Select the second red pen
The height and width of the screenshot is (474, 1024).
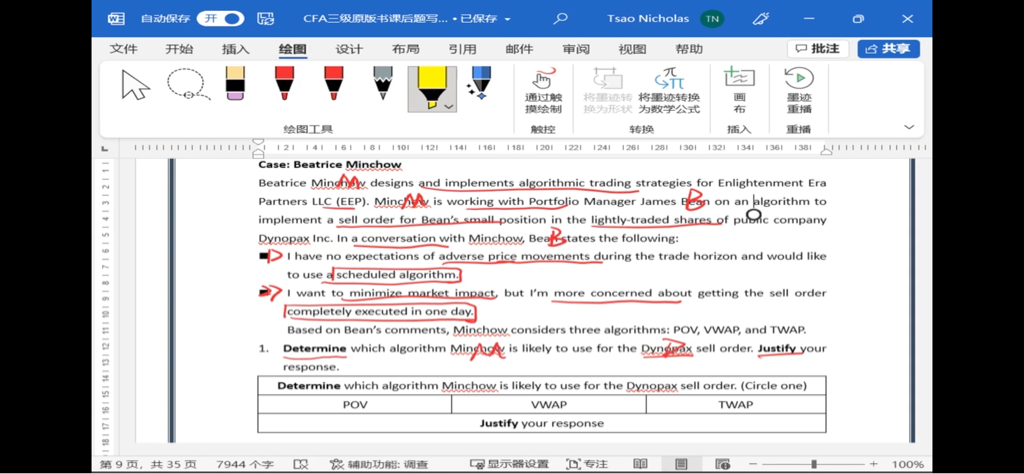pos(334,83)
